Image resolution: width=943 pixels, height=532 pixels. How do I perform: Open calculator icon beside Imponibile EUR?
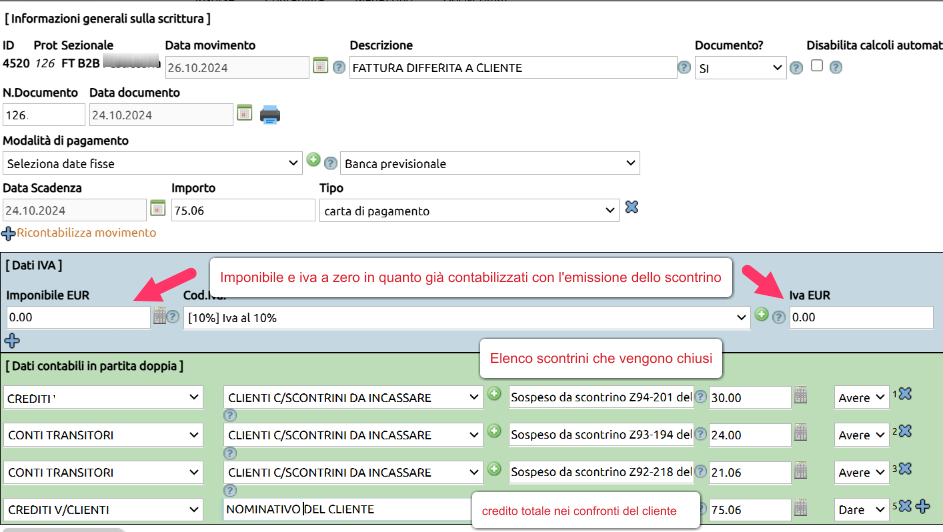click(x=159, y=316)
